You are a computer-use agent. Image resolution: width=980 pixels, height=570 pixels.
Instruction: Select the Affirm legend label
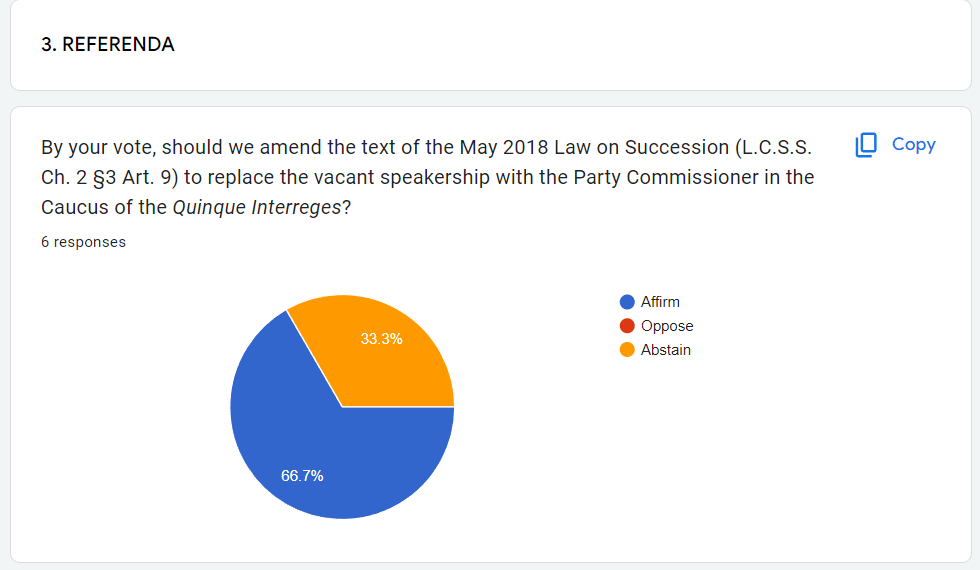tap(660, 302)
